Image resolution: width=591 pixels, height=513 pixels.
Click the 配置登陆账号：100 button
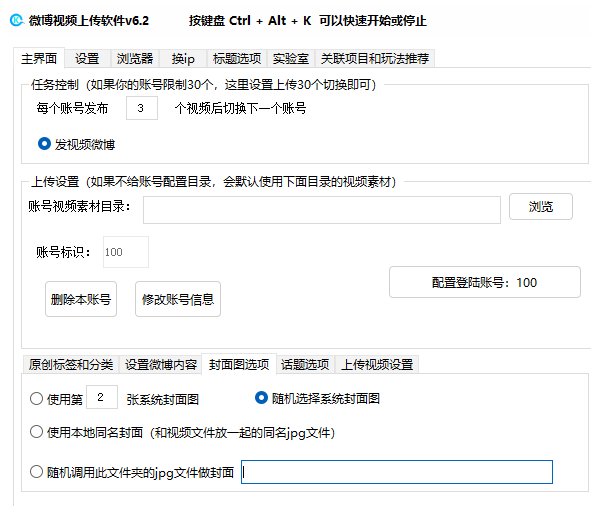pos(485,282)
